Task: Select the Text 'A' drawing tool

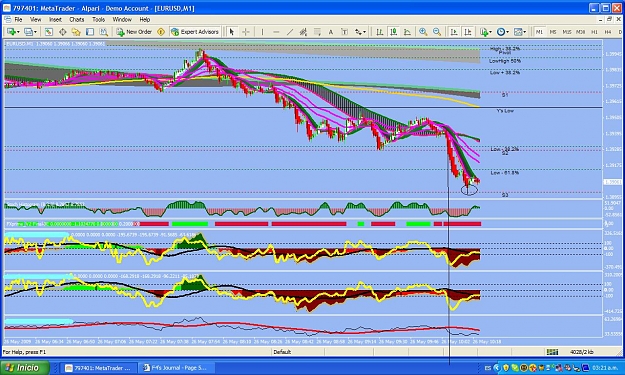Action: (331, 32)
